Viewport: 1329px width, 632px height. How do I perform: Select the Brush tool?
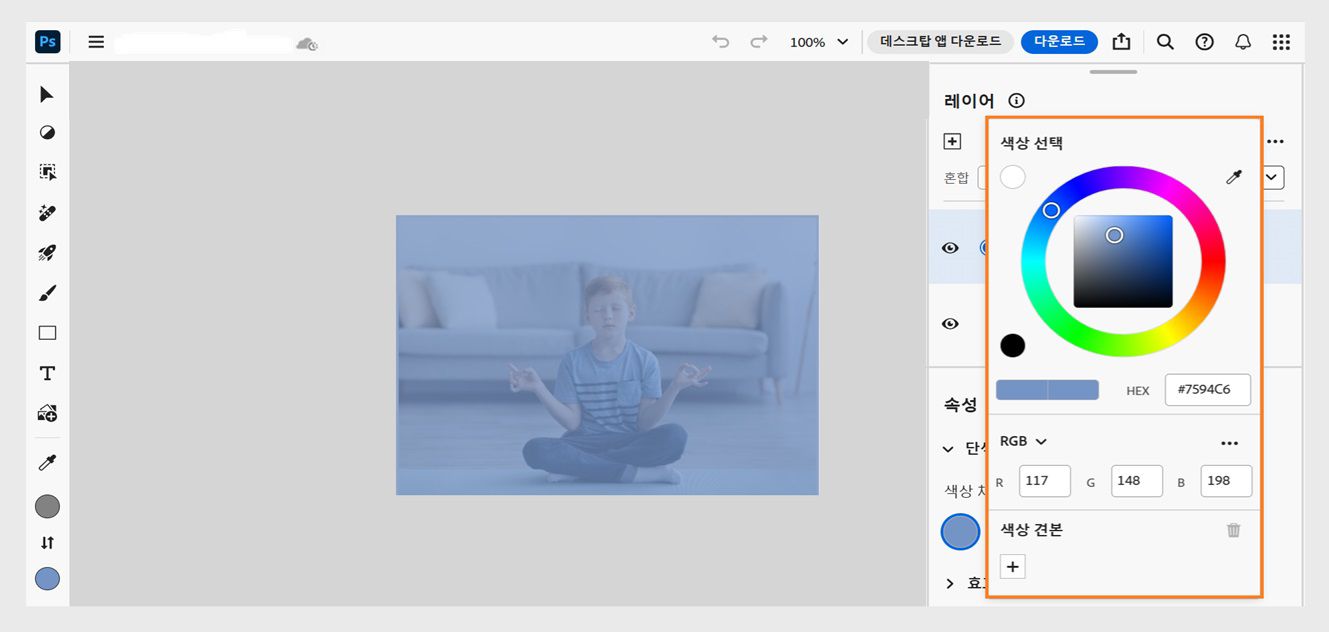(47, 293)
